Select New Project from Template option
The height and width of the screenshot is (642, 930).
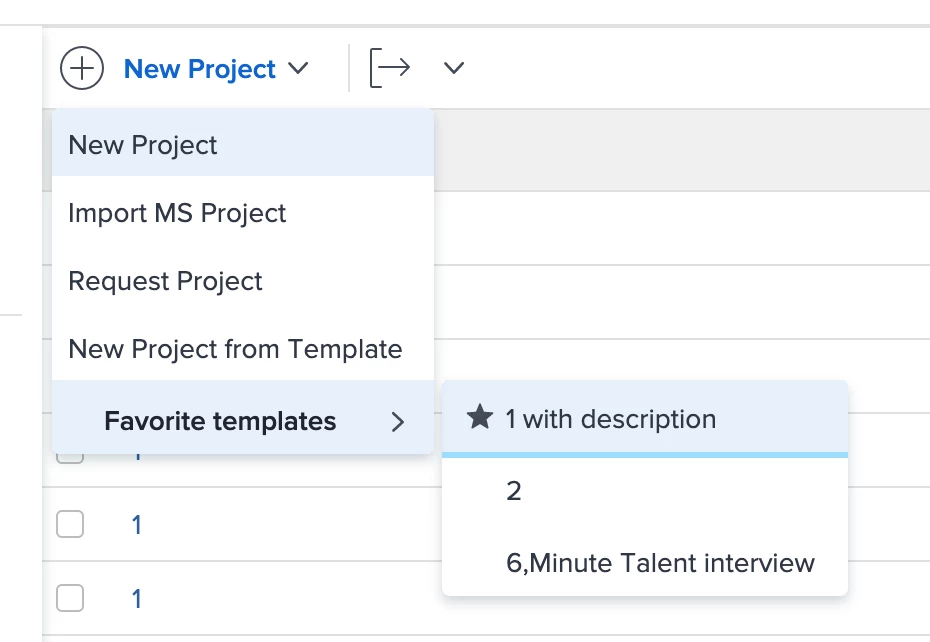[235, 349]
